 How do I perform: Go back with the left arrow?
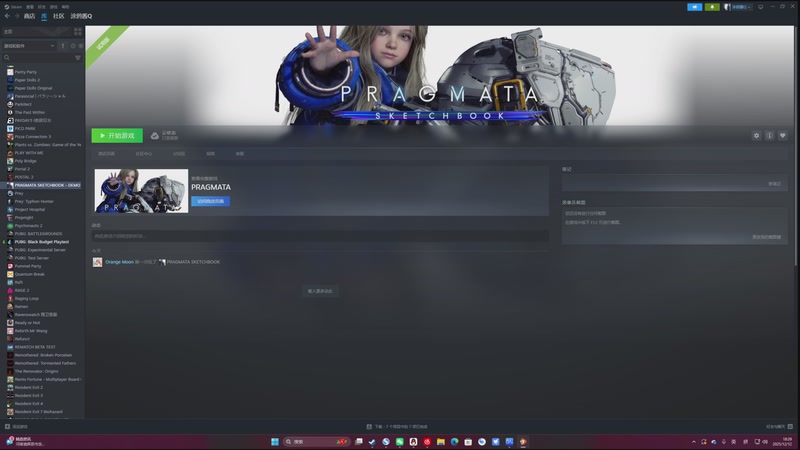pos(8,16)
